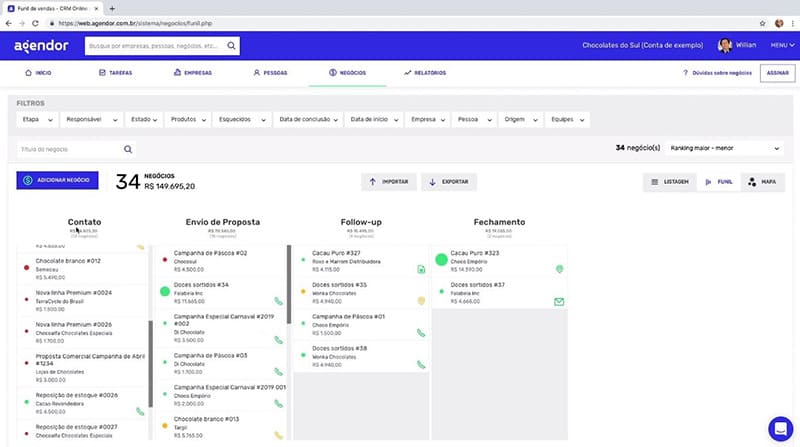Viewport: 800px width, 447px height.
Task: Click location pin on Cacau Puro #323
Action: coord(559,269)
